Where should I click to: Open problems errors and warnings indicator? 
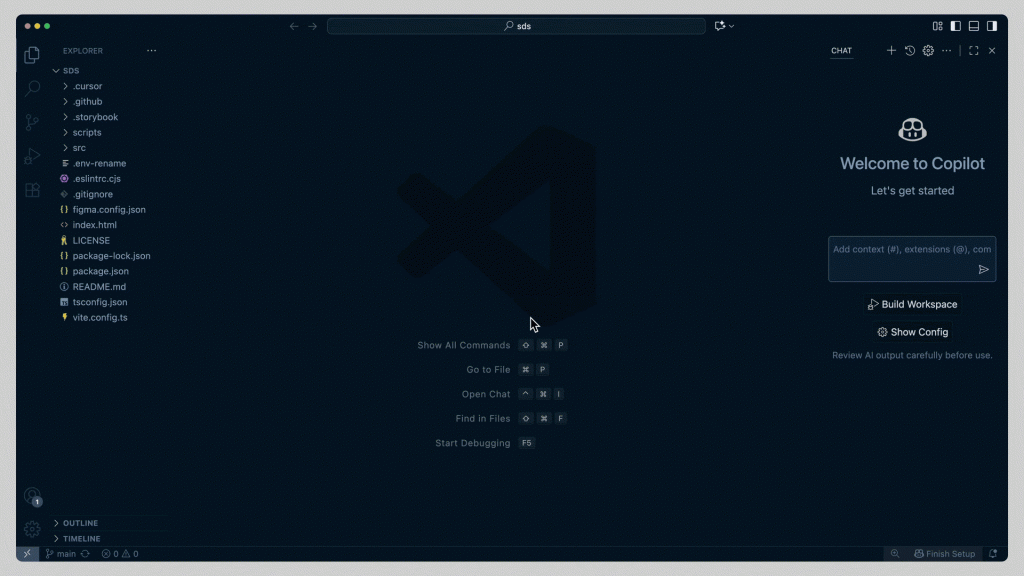pyautogui.click(x=120, y=554)
